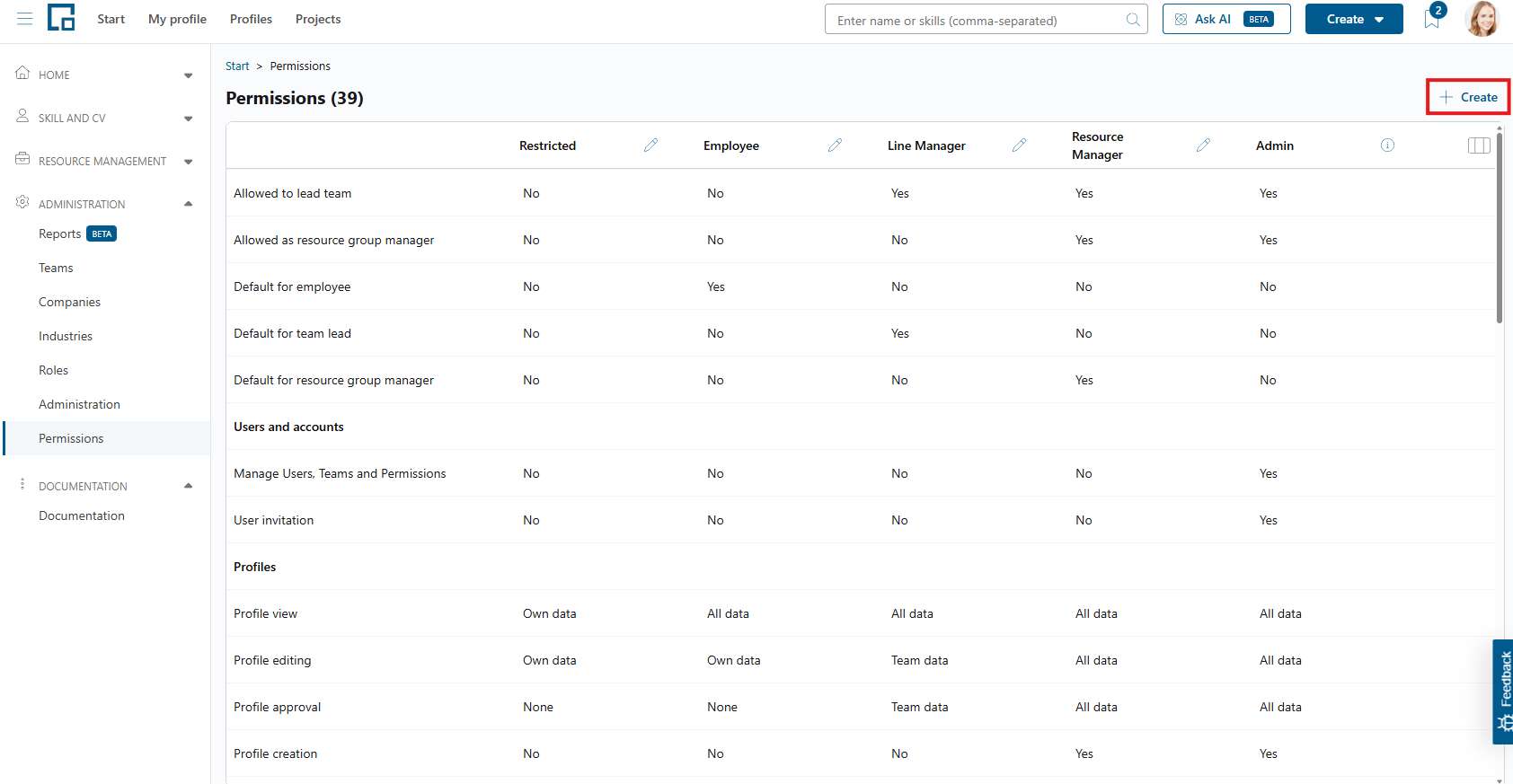Click the application logo icon
Screen dimensions: 1513x784
(61, 17)
